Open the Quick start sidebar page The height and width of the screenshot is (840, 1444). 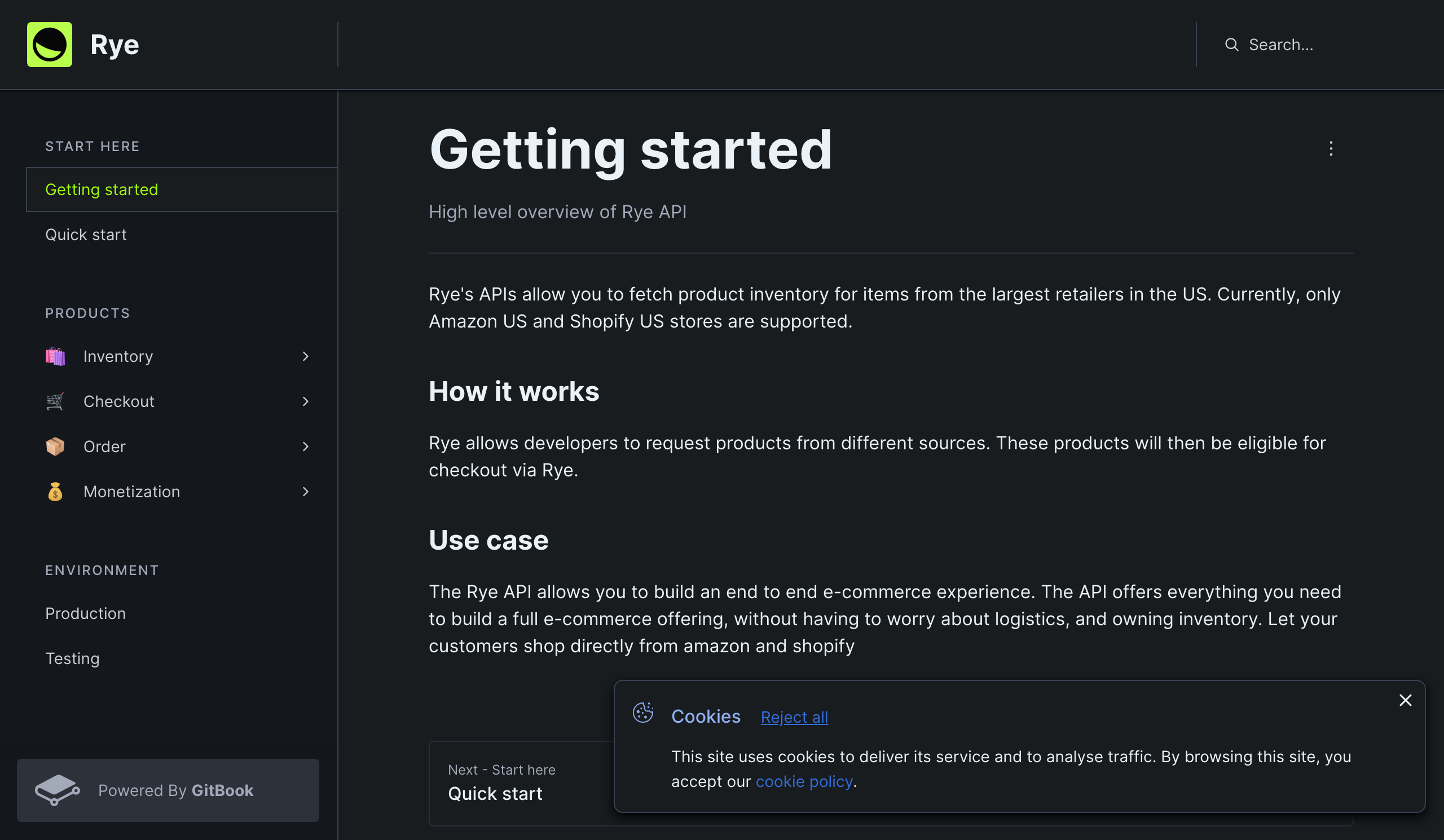tap(182, 235)
